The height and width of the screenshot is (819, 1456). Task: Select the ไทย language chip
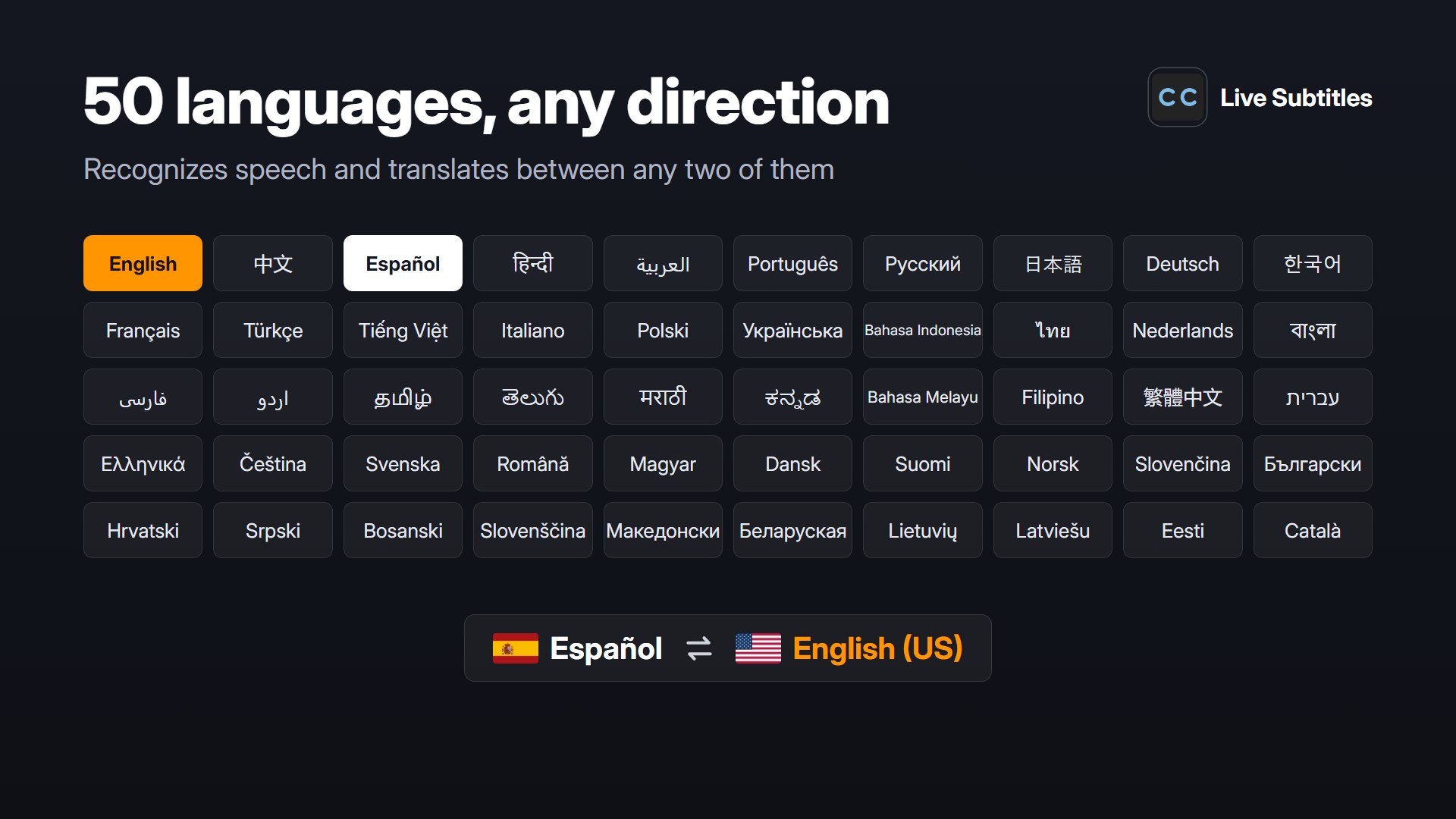point(1053,330)
